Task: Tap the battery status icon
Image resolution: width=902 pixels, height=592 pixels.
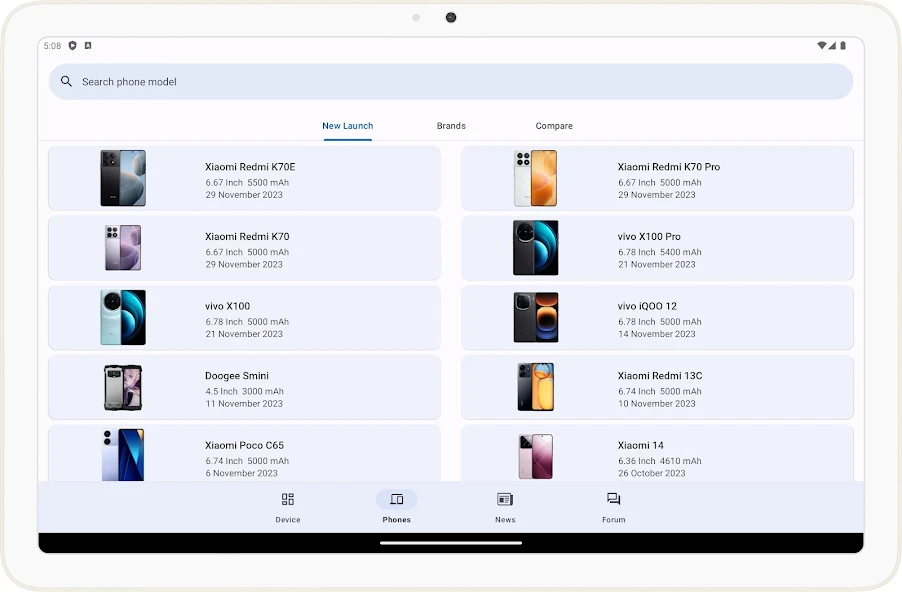Action: click(x=843, y=45)
